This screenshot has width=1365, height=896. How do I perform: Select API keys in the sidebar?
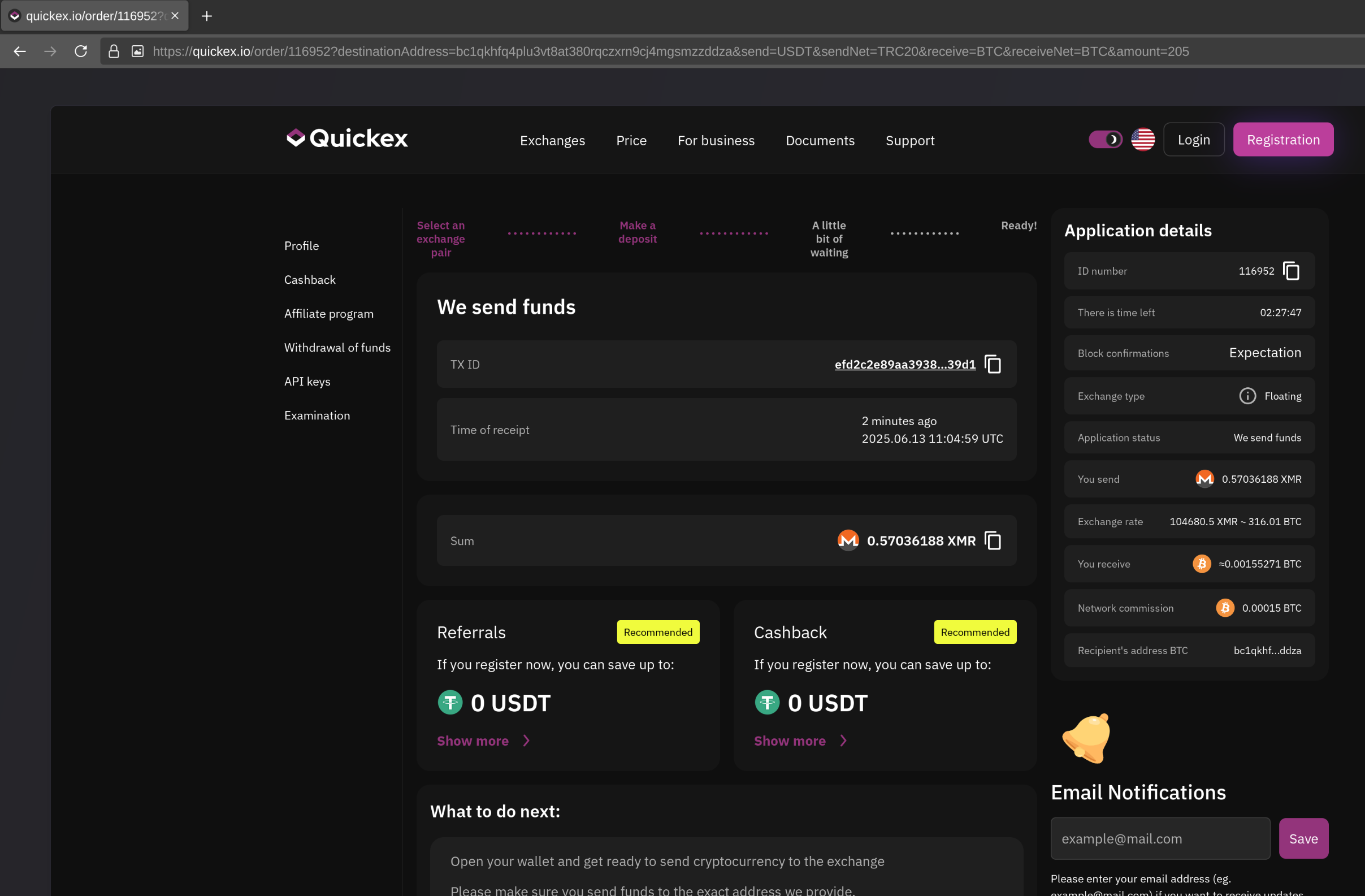click(307, 382)
